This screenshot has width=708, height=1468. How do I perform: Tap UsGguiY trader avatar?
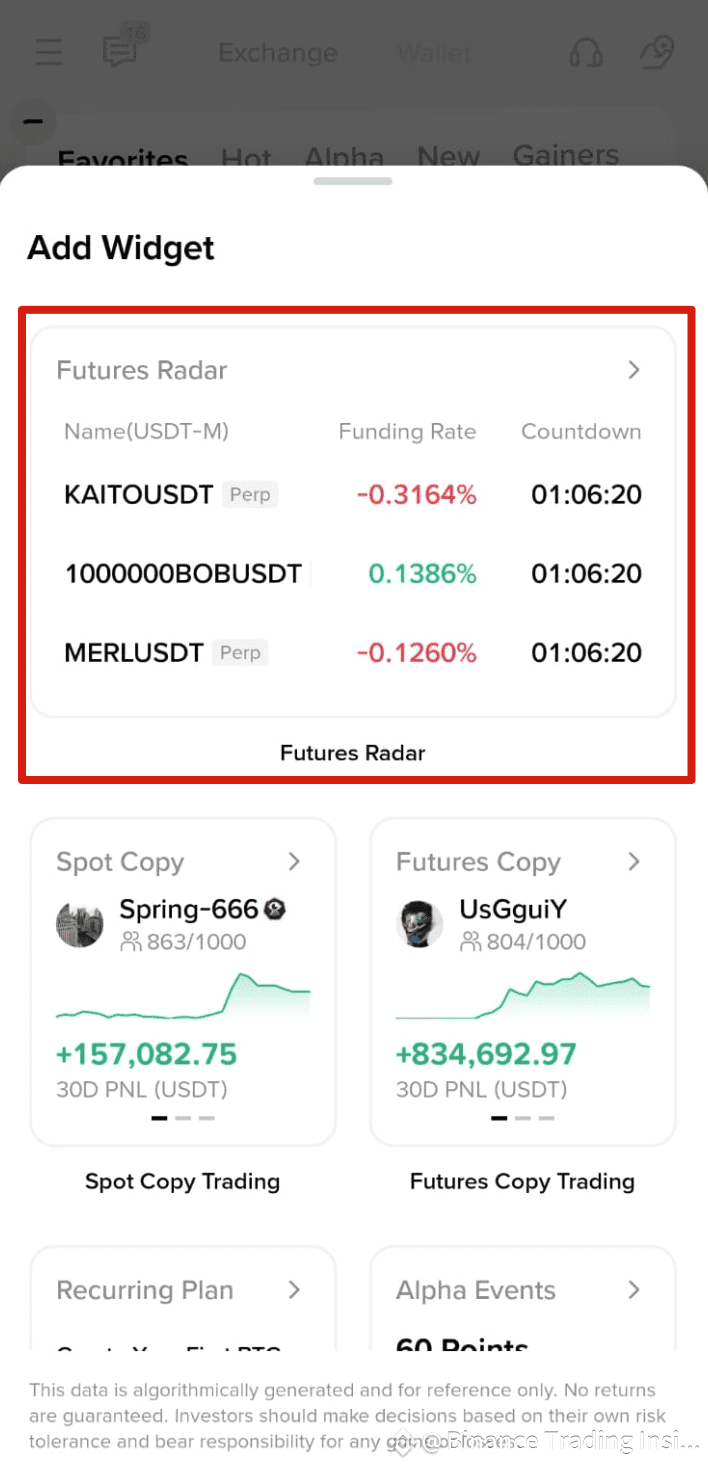tap(420, 925)
